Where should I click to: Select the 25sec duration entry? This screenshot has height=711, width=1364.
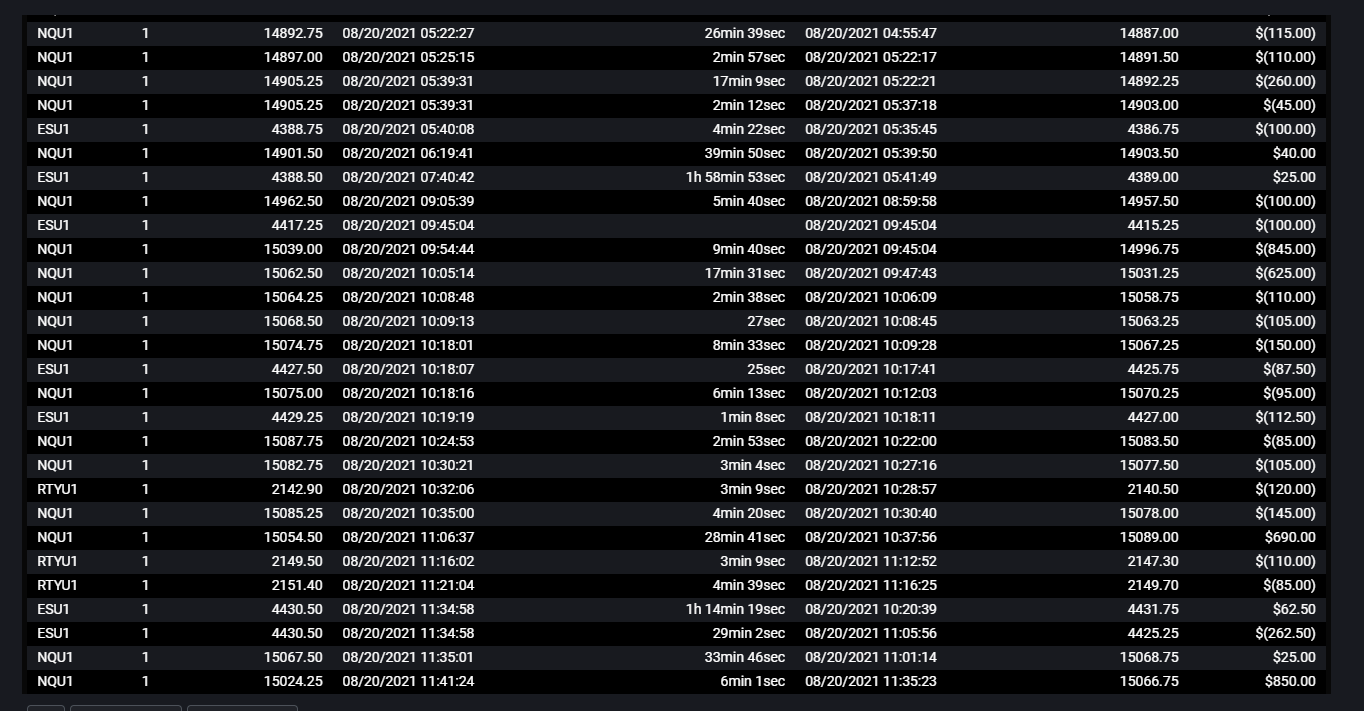[x=765, y=369]
